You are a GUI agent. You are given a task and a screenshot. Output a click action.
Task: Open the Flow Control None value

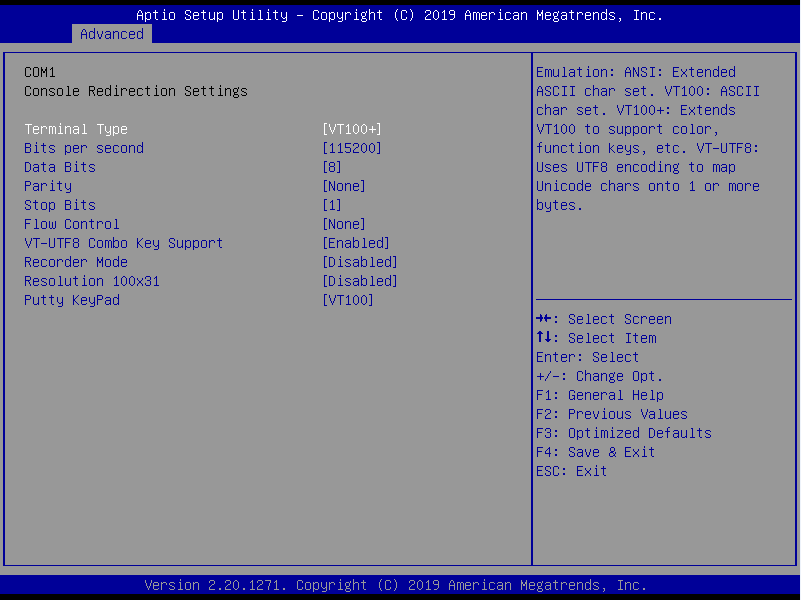tap(344, 224)
